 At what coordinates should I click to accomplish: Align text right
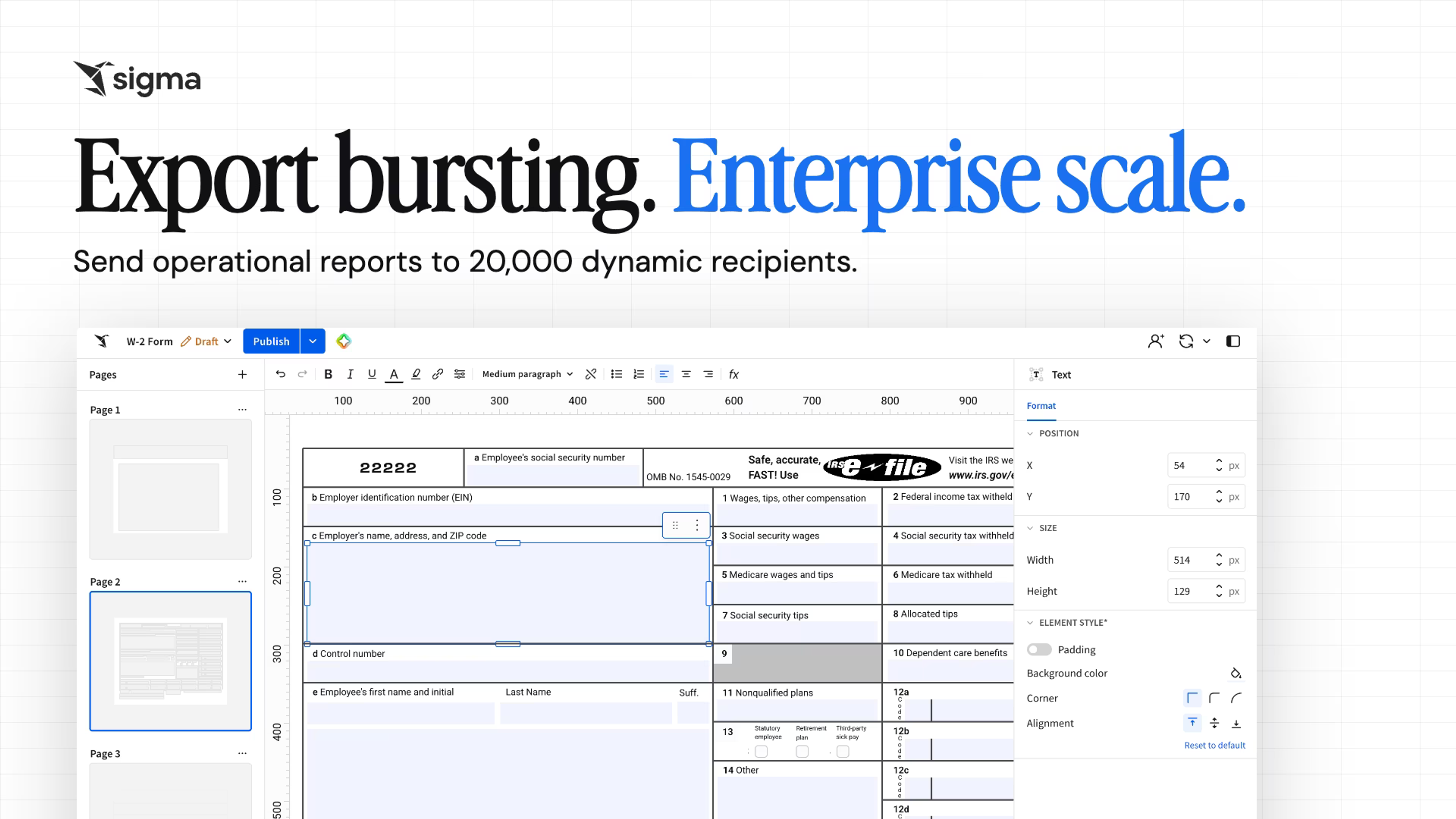(x=708, y=374)
